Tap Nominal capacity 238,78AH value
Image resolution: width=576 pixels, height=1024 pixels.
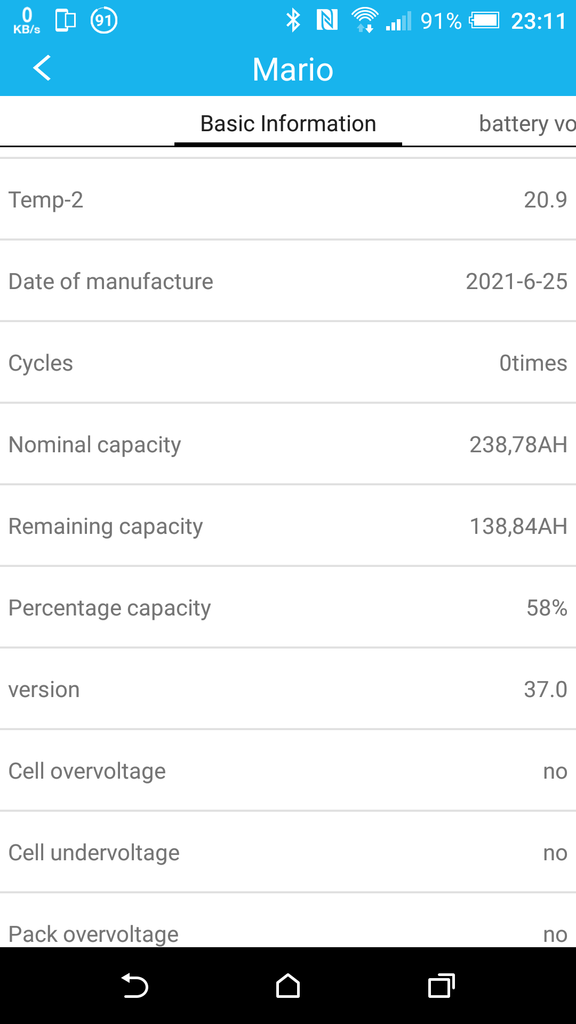(x=518, y=445)
